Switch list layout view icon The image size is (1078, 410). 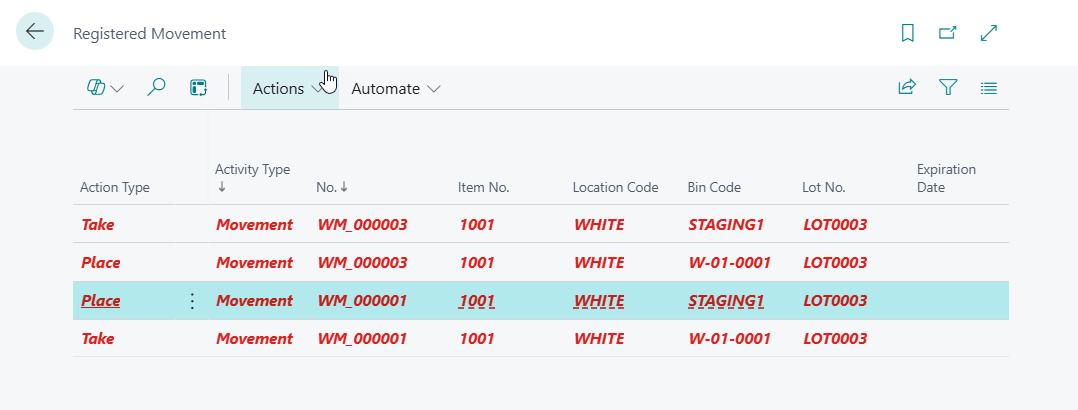point(989,88)
